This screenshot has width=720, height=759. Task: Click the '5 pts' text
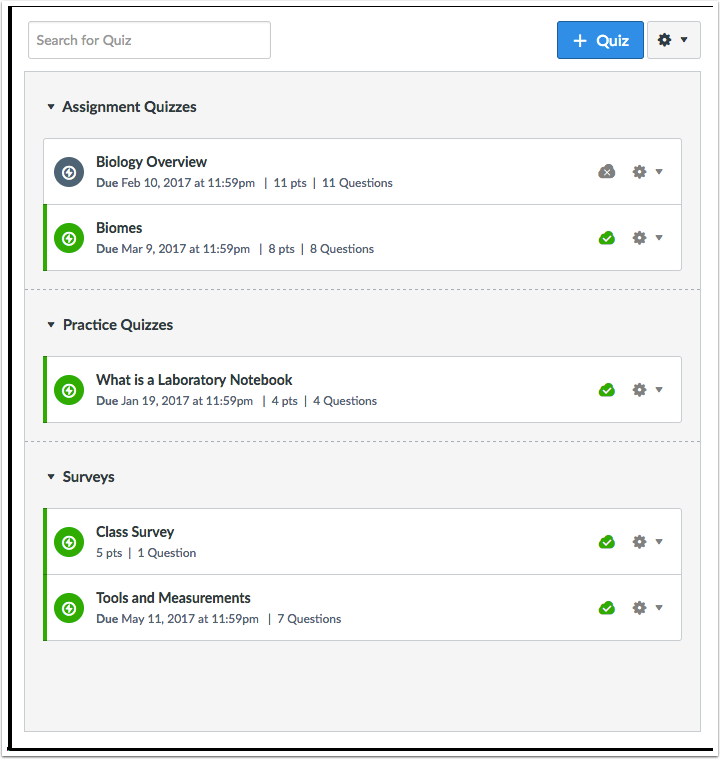(109, 553)
